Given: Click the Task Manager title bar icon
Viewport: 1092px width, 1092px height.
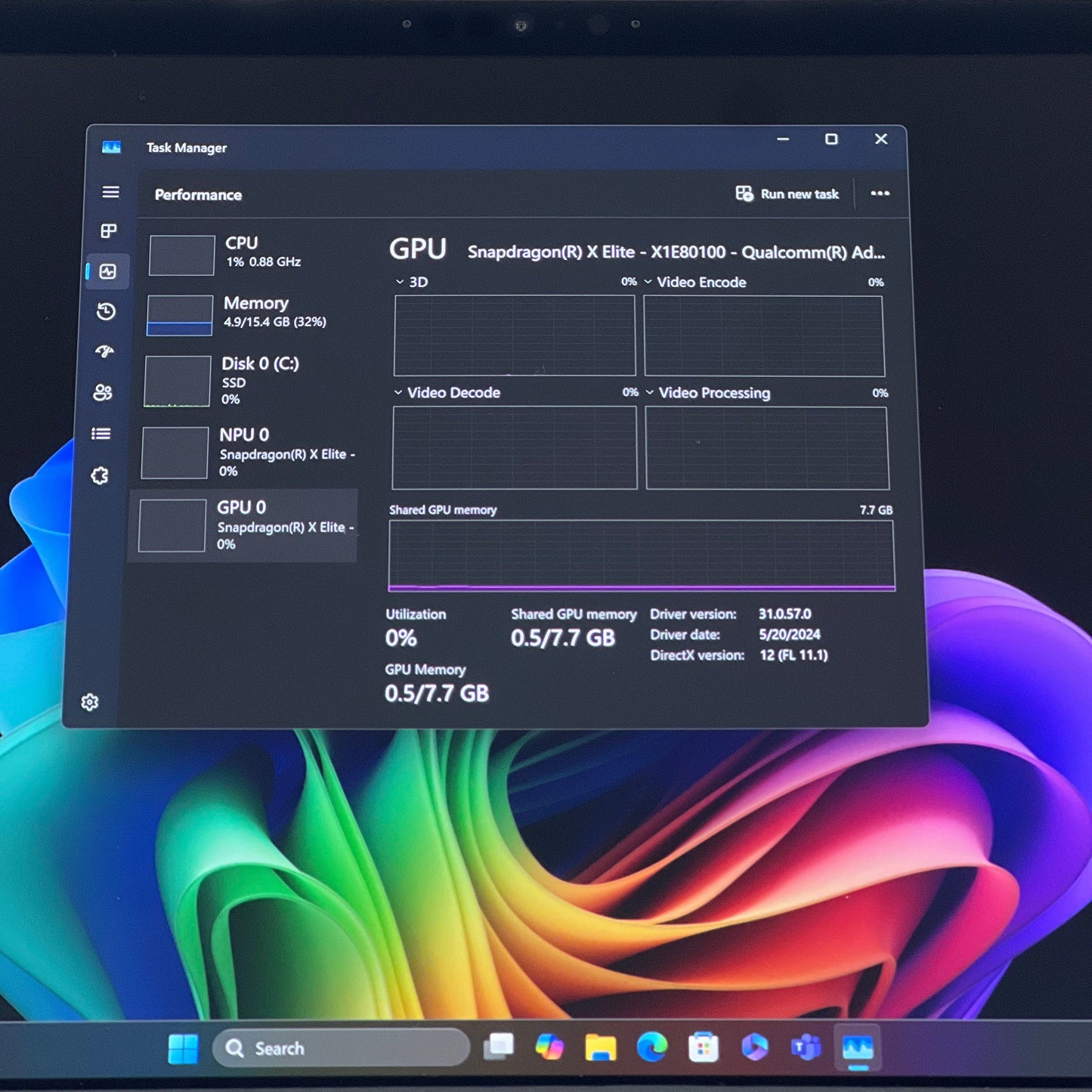Looking at the screenshot, I should coord(111,147).
